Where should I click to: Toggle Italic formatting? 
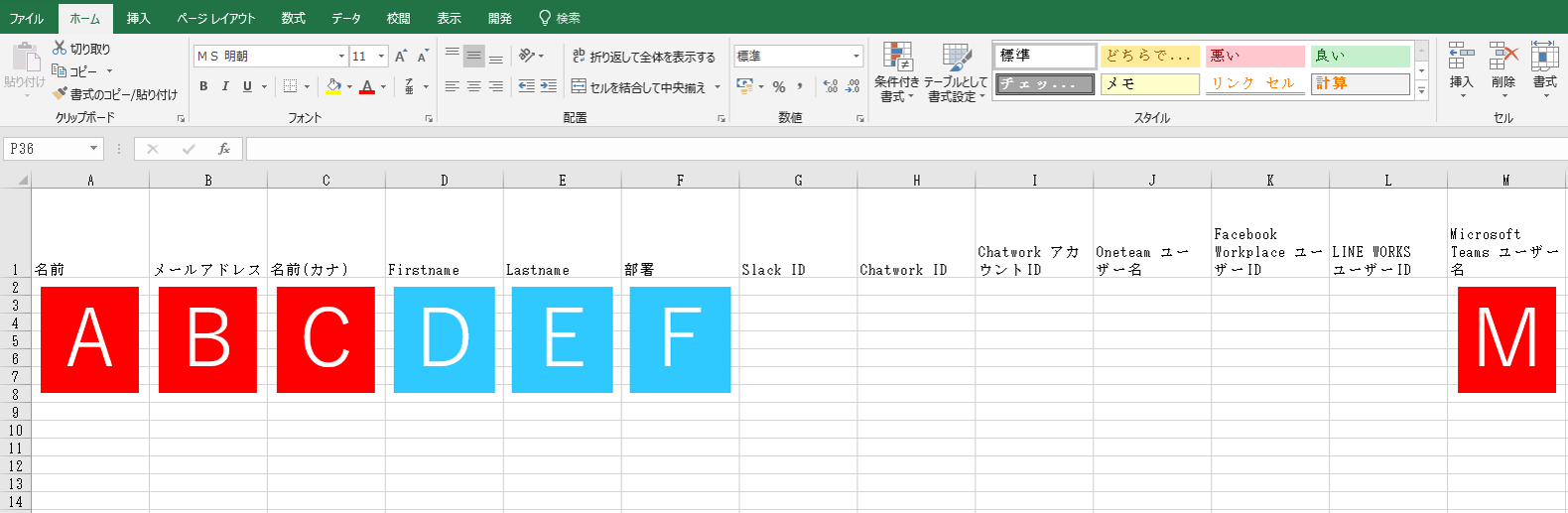tap(225, 86)
